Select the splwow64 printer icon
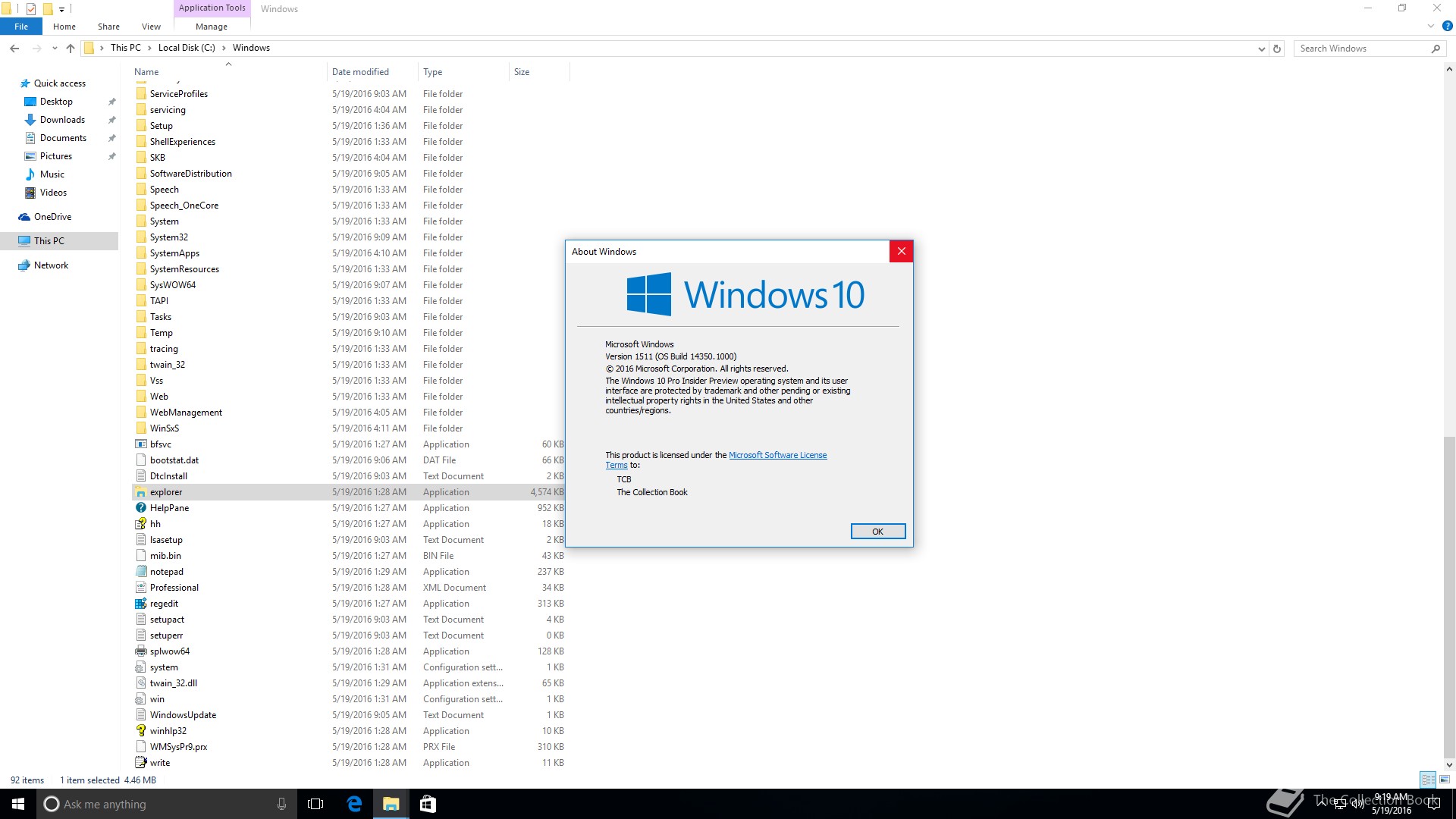This screenshot has width=1456, height=819. pyautogui.click(x=140, y=651)
